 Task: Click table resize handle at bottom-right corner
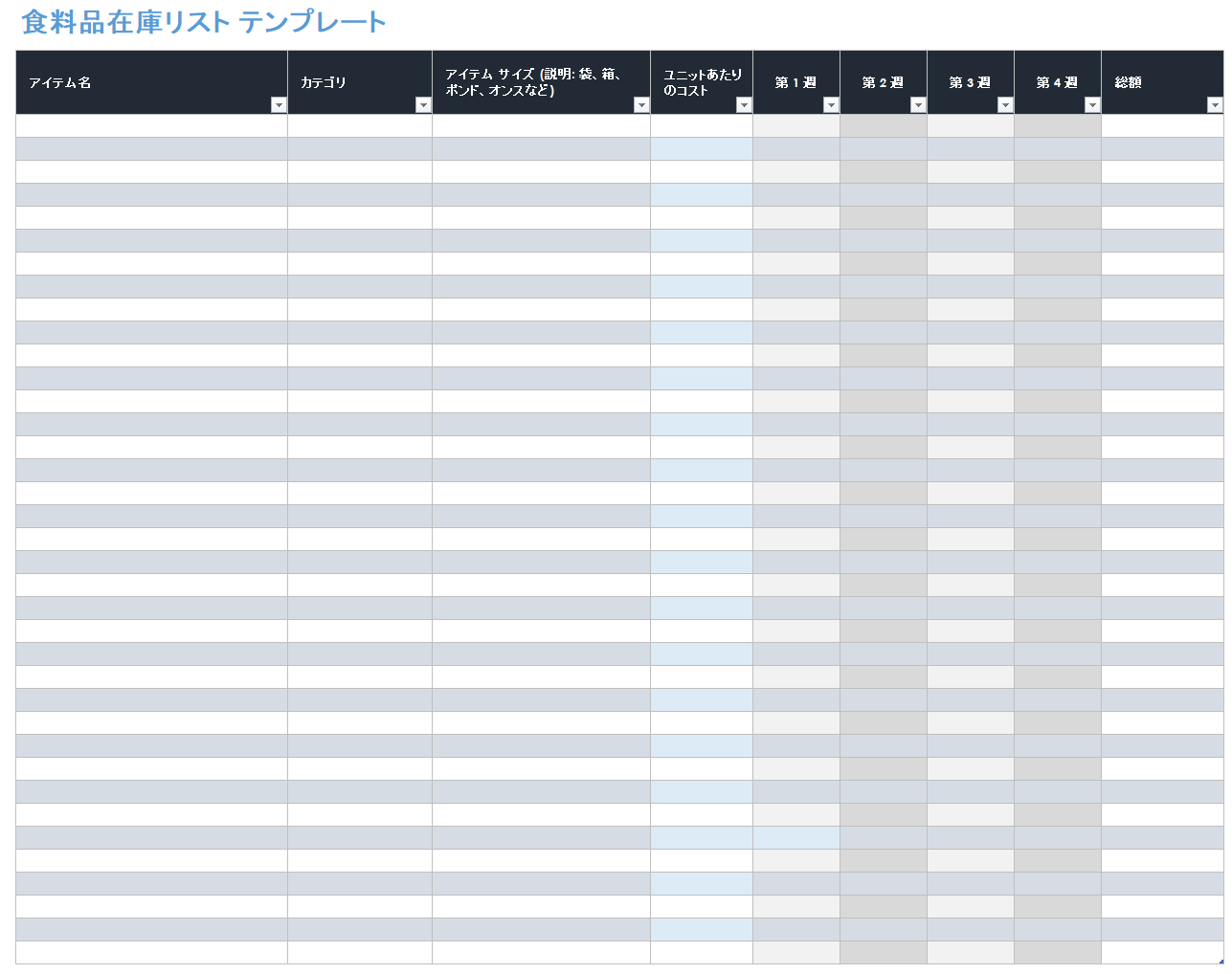pos(1221,962)
